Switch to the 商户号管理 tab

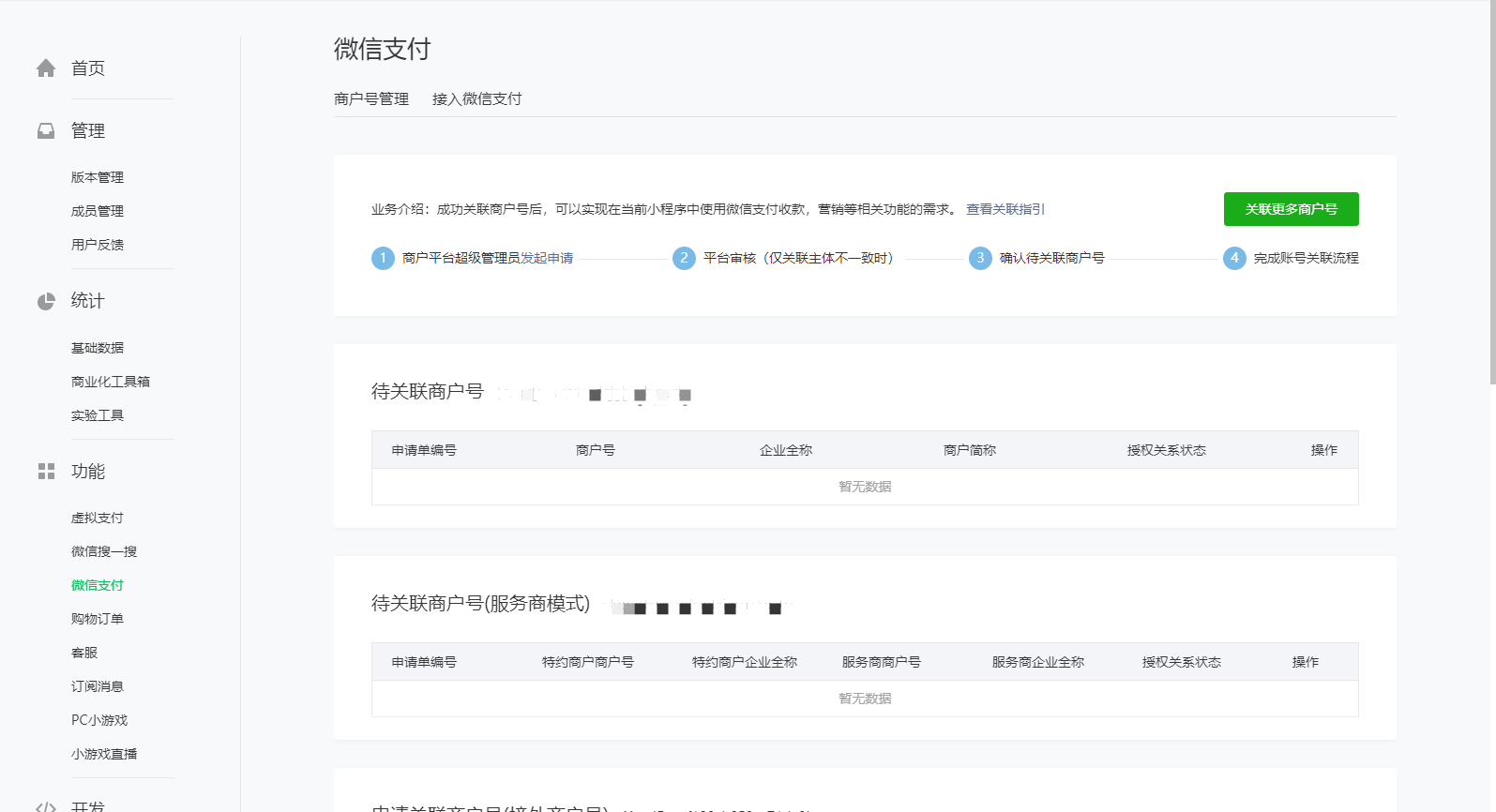point(371,98)
